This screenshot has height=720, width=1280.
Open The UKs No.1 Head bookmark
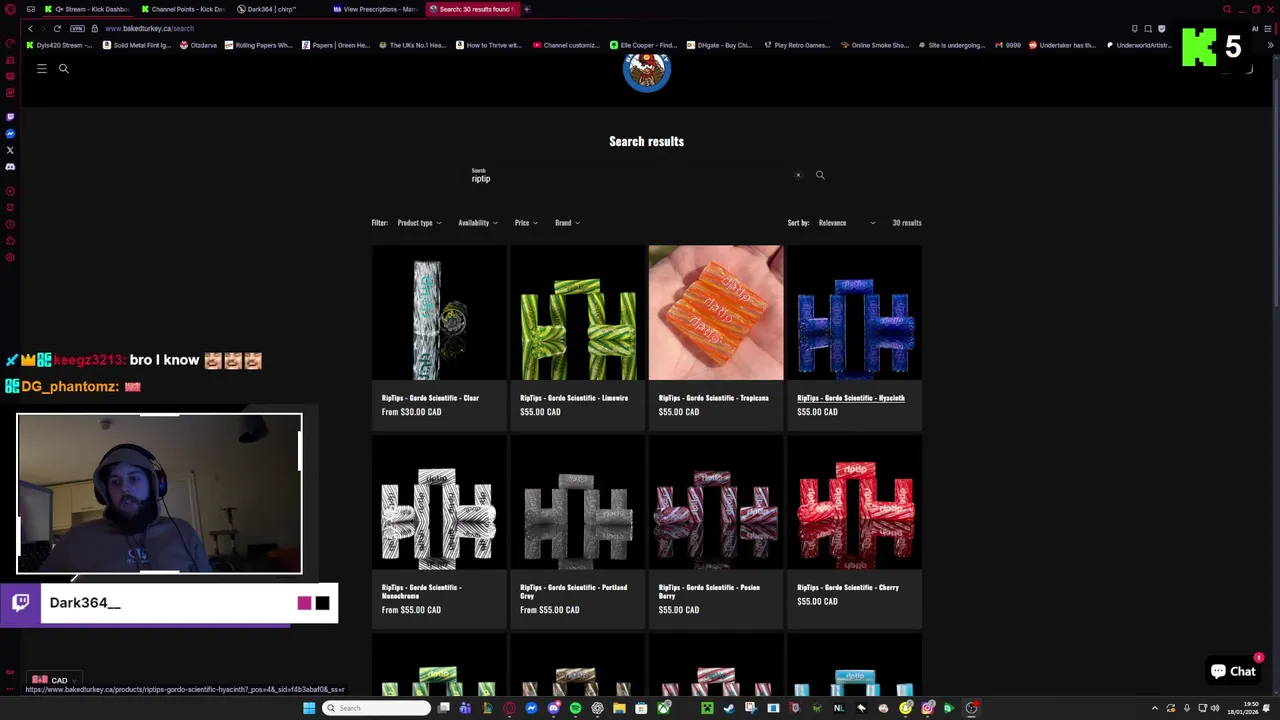(413, 45)
